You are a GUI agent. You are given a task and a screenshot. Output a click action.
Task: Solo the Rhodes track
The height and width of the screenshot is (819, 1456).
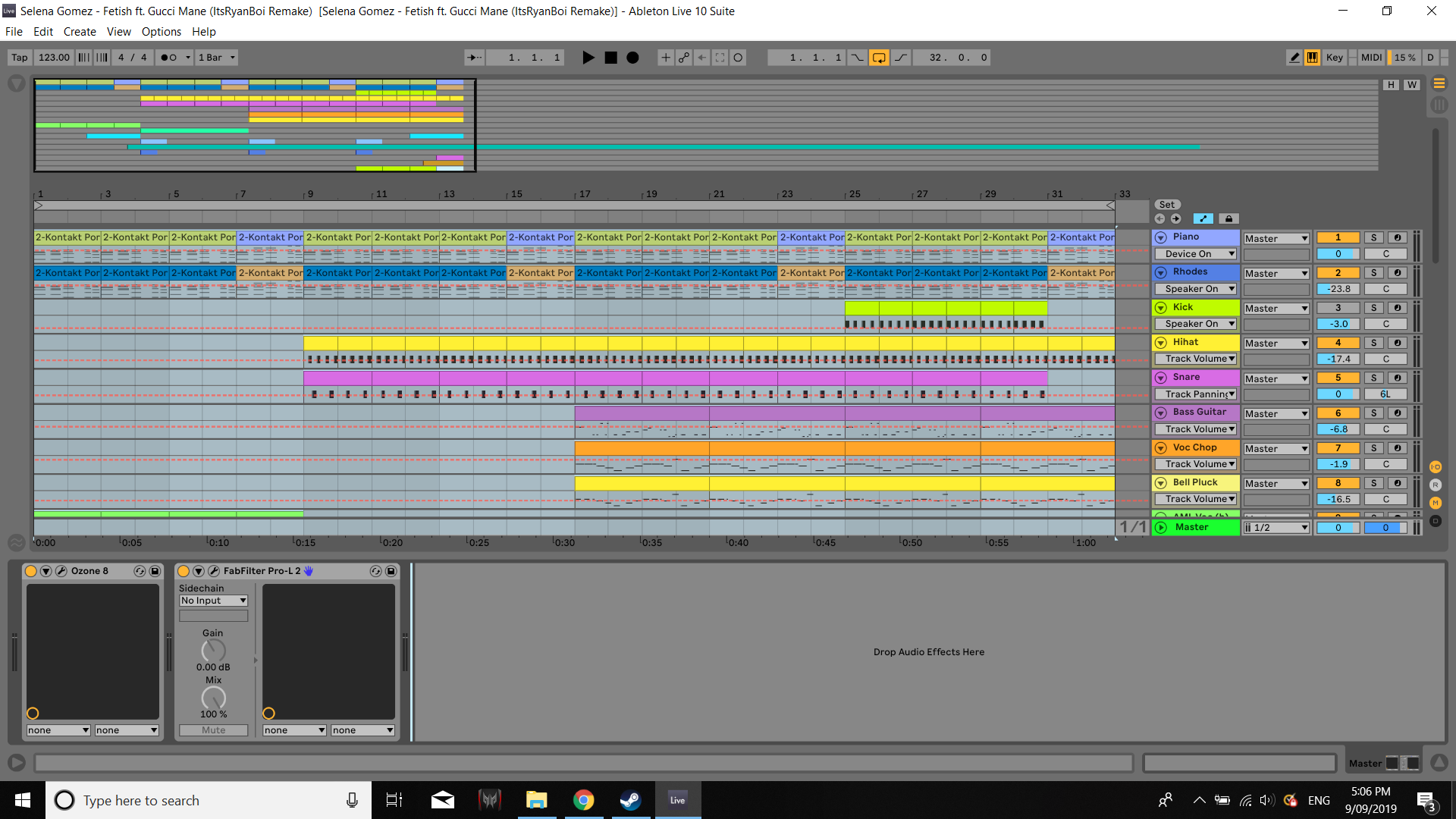1373,273
